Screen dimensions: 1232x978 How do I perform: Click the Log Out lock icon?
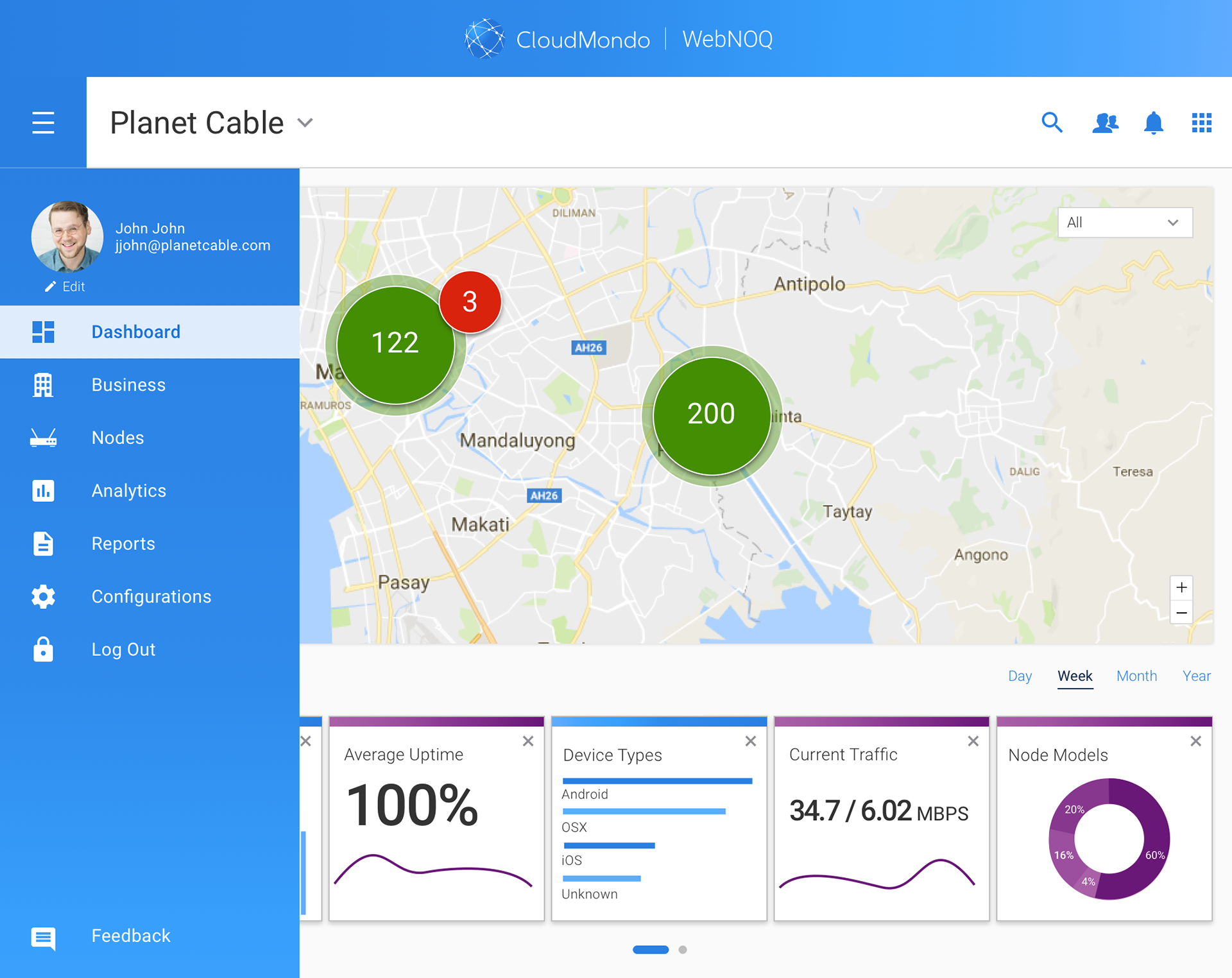[x=43, y=649]
